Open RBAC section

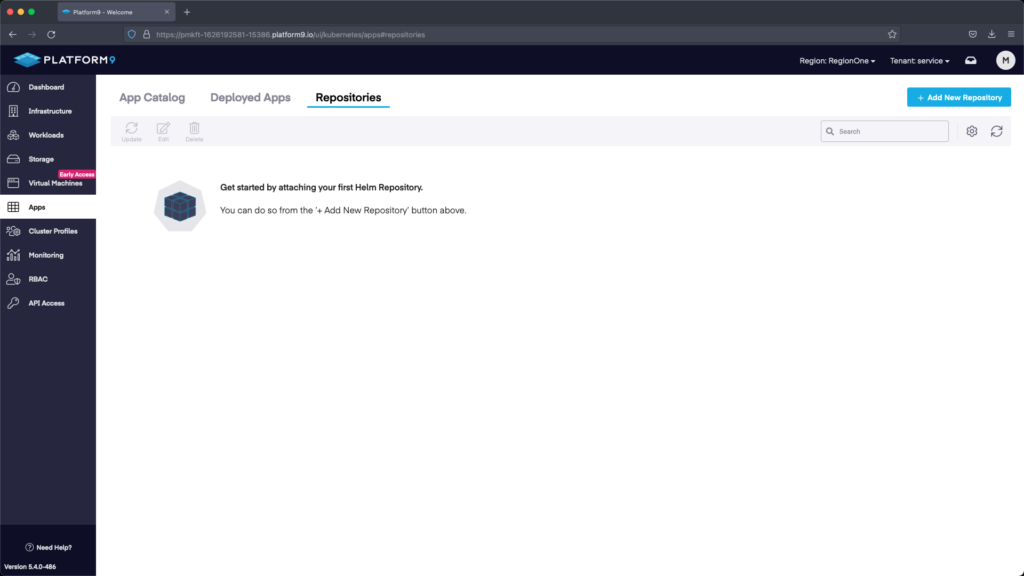click(48, 279)
